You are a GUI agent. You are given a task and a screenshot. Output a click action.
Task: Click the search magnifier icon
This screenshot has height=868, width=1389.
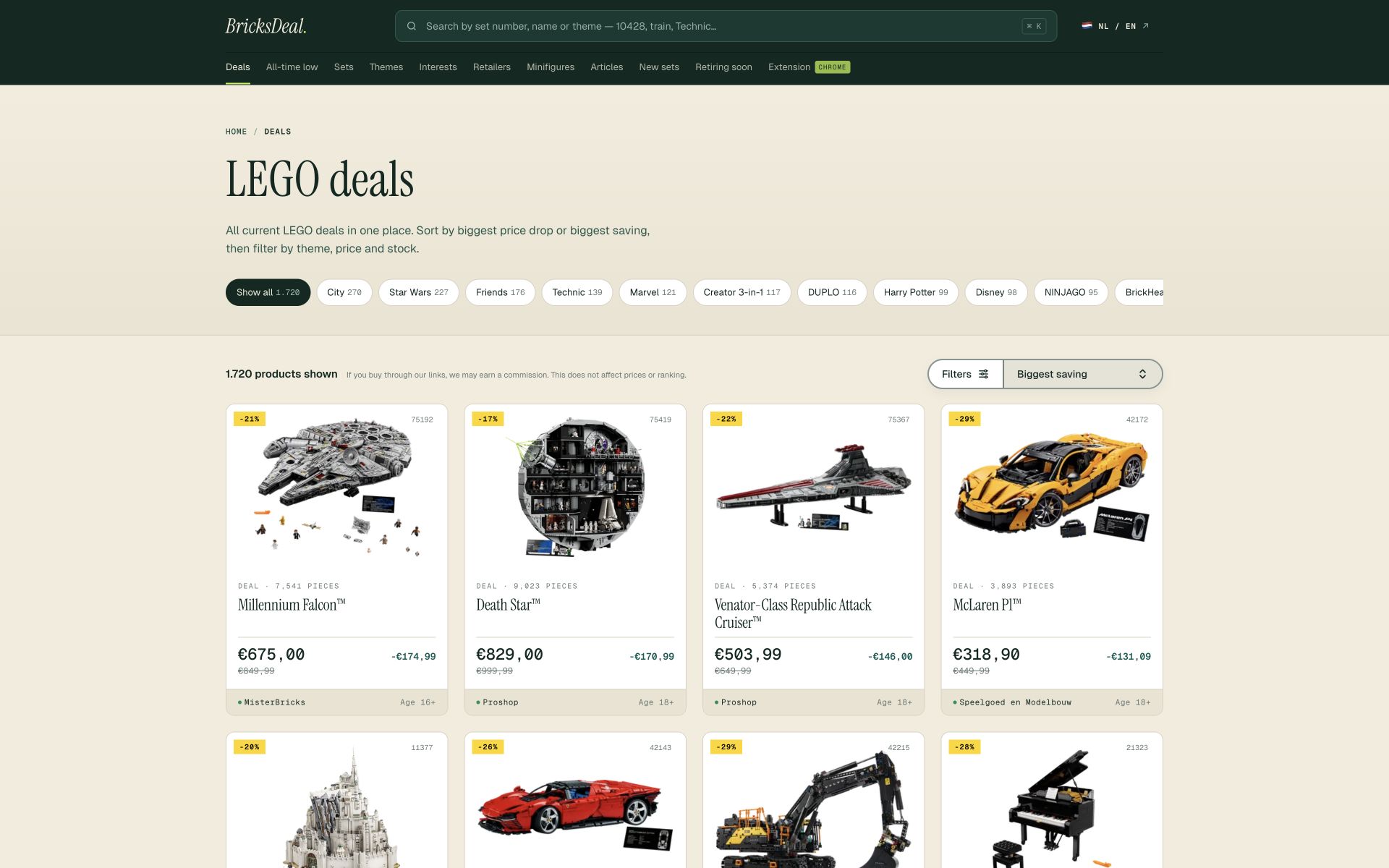point(411,26)
